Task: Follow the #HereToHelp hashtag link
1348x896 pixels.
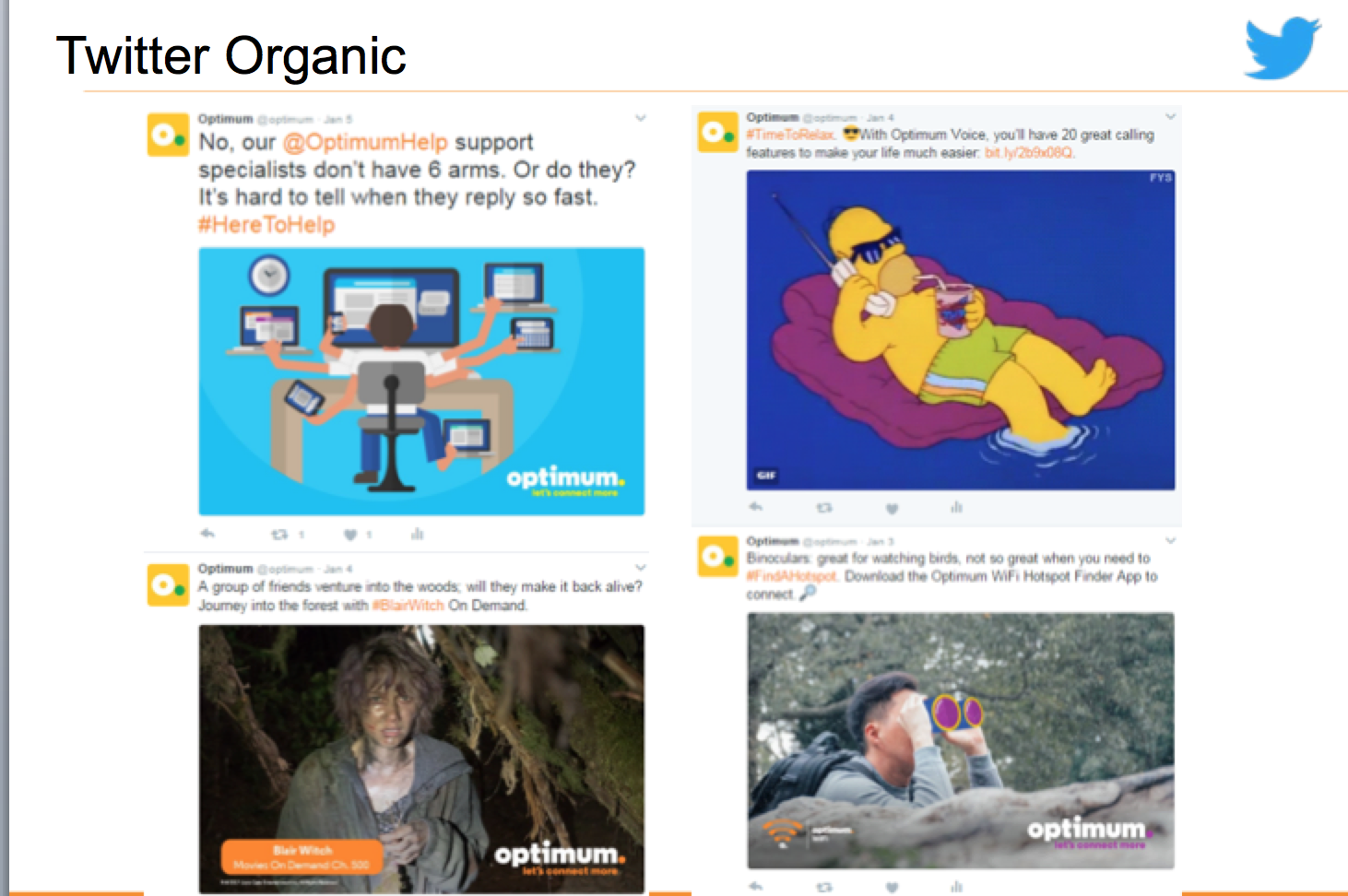Action: [266, 225]
